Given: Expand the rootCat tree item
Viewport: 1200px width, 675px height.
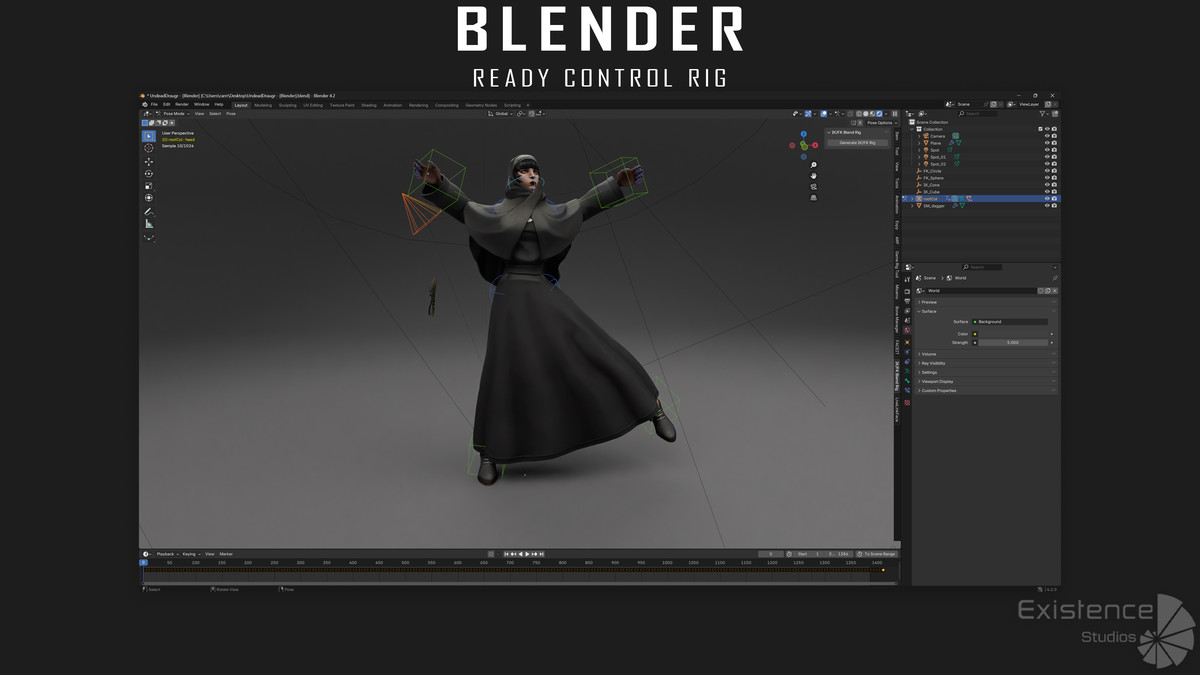Looking at the screenshot, I should [912, 198].
